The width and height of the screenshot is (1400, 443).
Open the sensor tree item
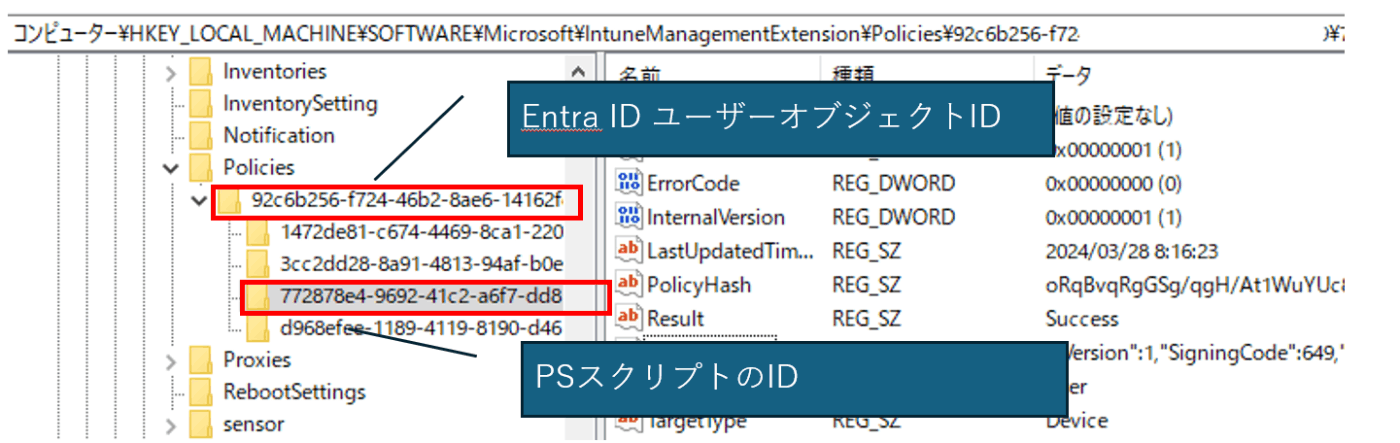[254, 424]
